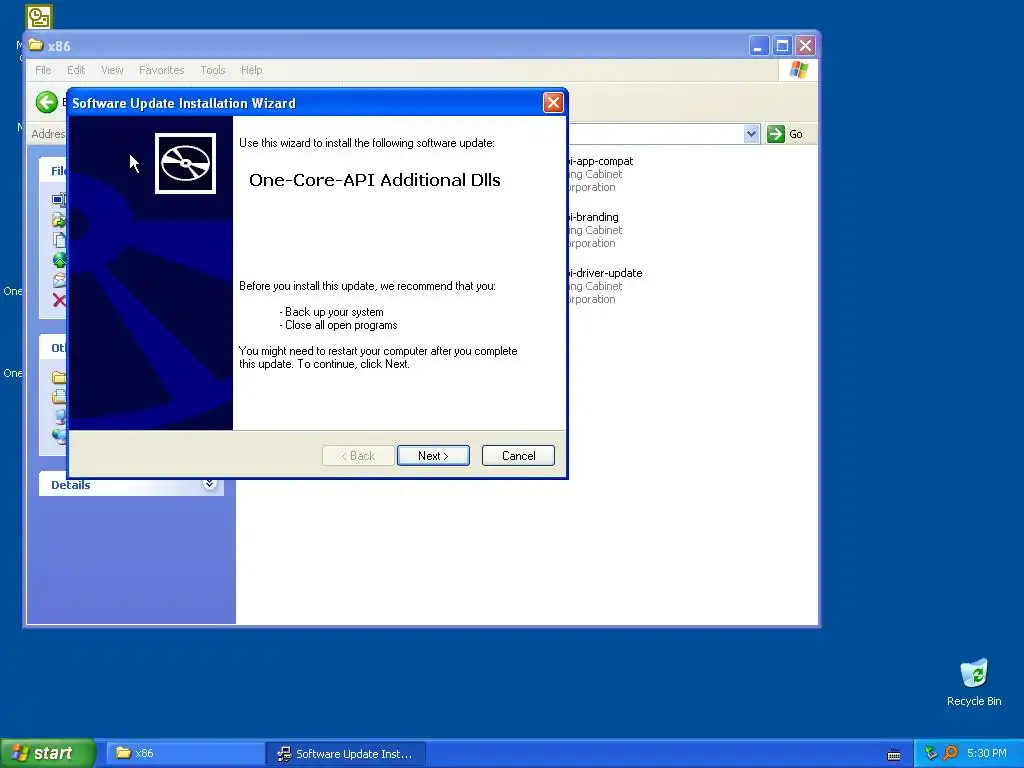Click the on-screen keyboard taskbar icon
The image size is (1024, 768).
[x=894, y=755]
